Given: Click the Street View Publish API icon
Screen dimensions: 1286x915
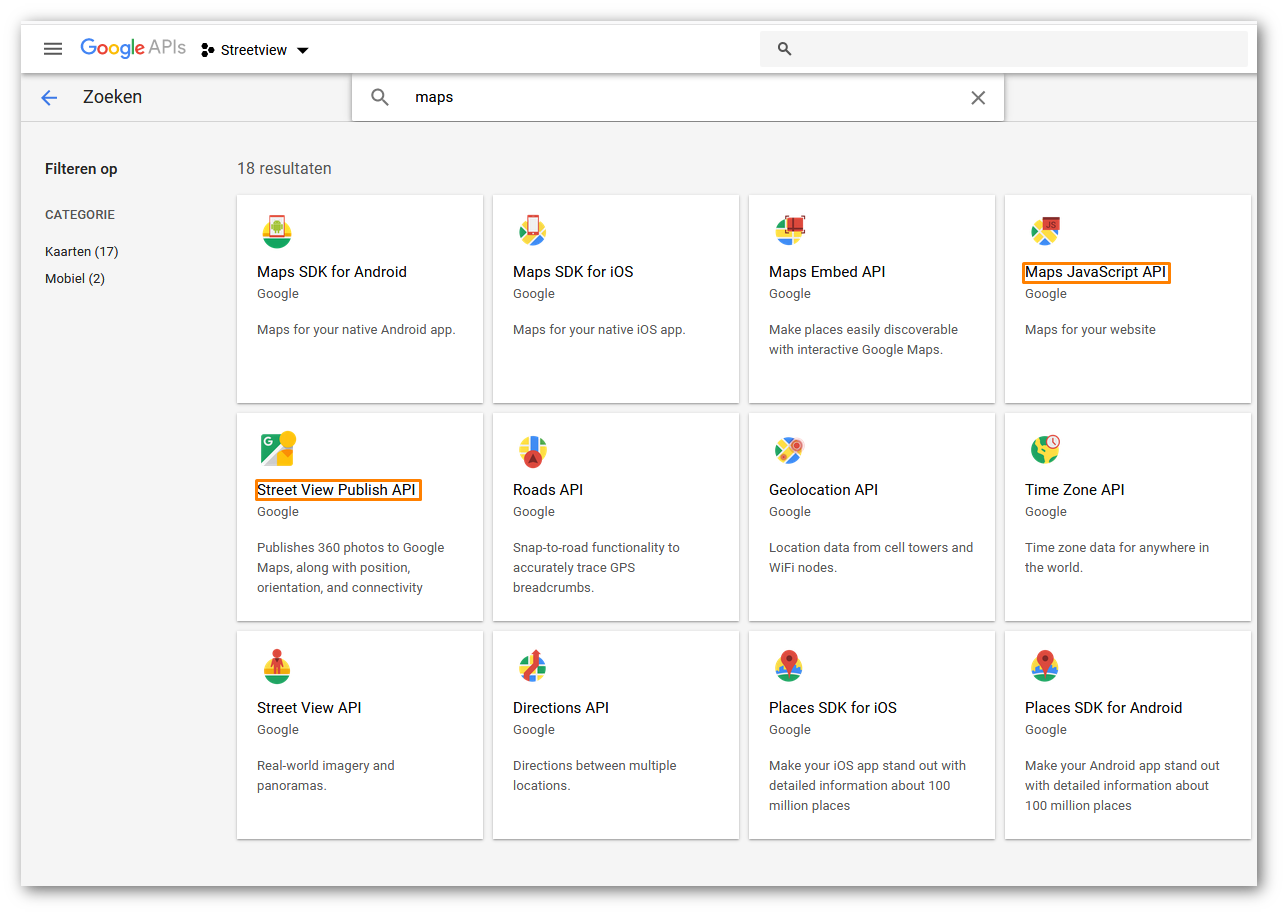Looking at the screenshot, I should 279,448.
